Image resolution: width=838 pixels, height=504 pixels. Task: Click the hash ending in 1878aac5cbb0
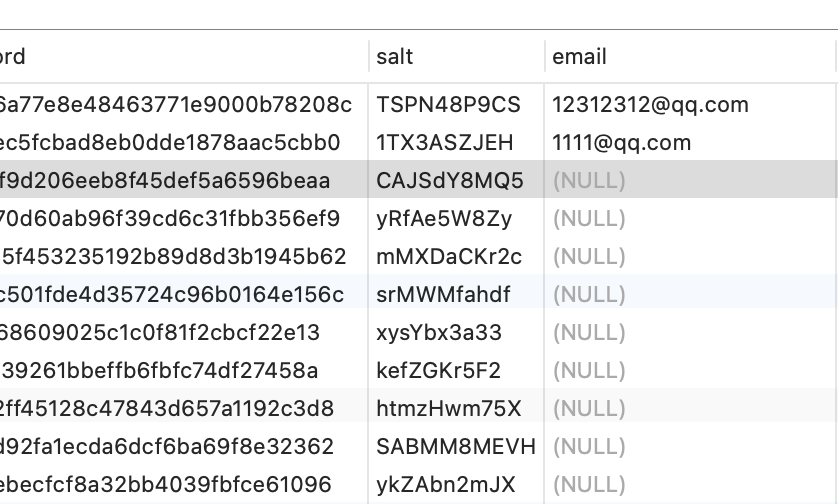pos(170,142)
